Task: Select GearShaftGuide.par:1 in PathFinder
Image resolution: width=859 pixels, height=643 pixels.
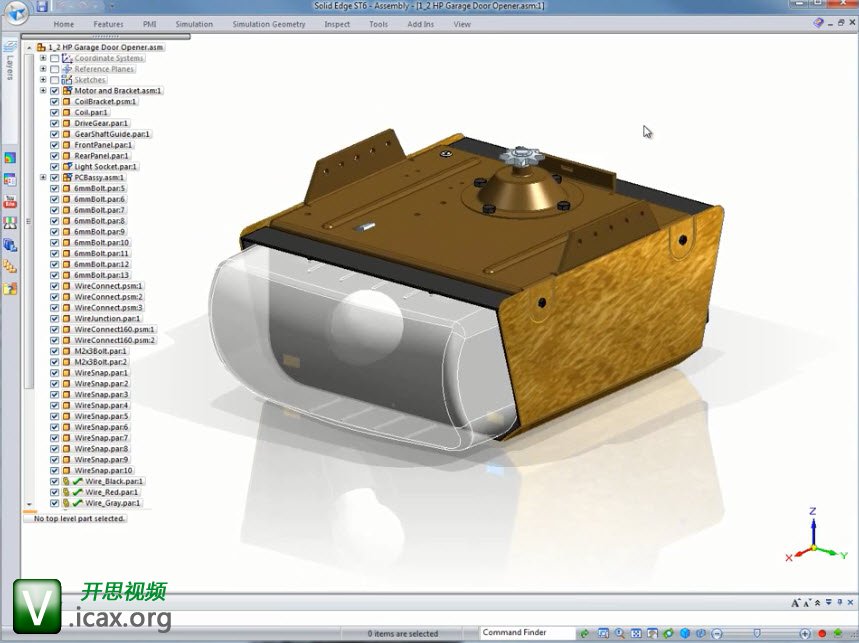Action: click(112, 134)
